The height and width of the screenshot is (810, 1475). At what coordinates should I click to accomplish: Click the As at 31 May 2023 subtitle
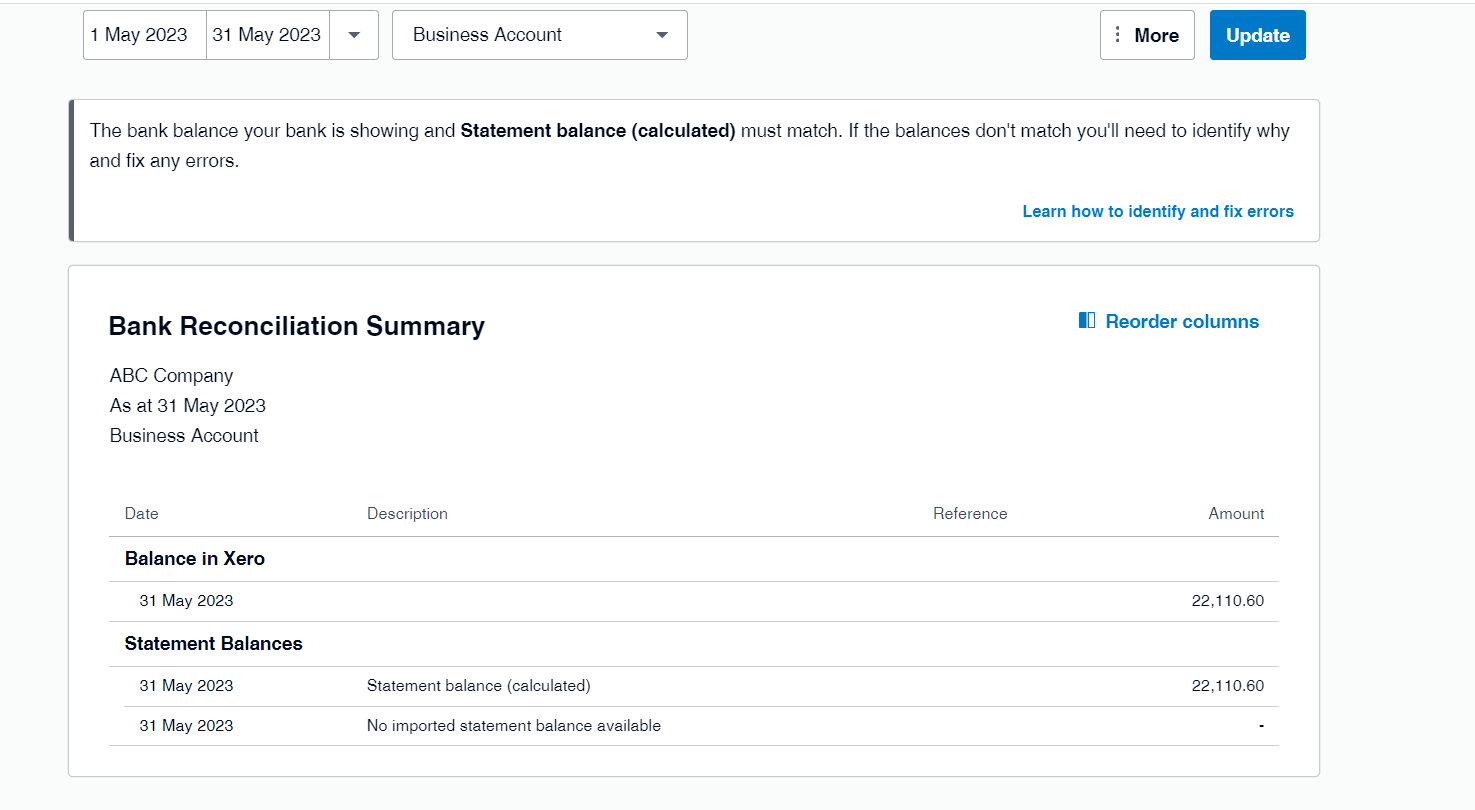(188, 406)
